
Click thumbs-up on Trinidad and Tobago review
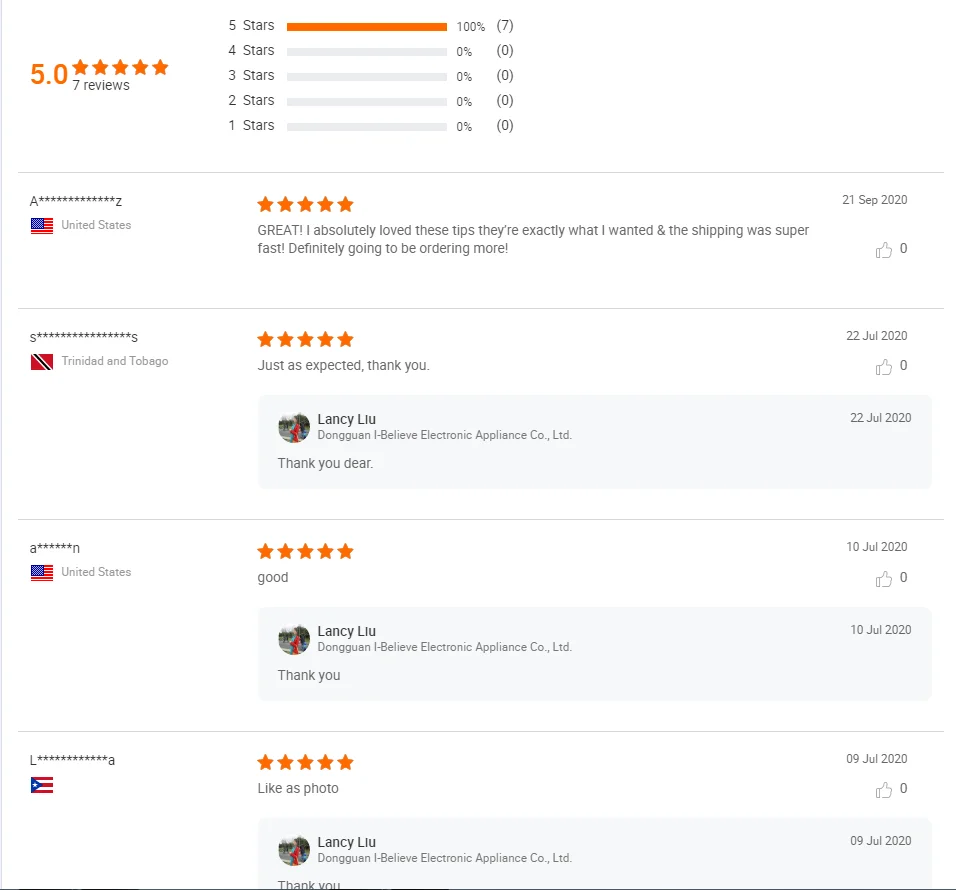[884, 367]
